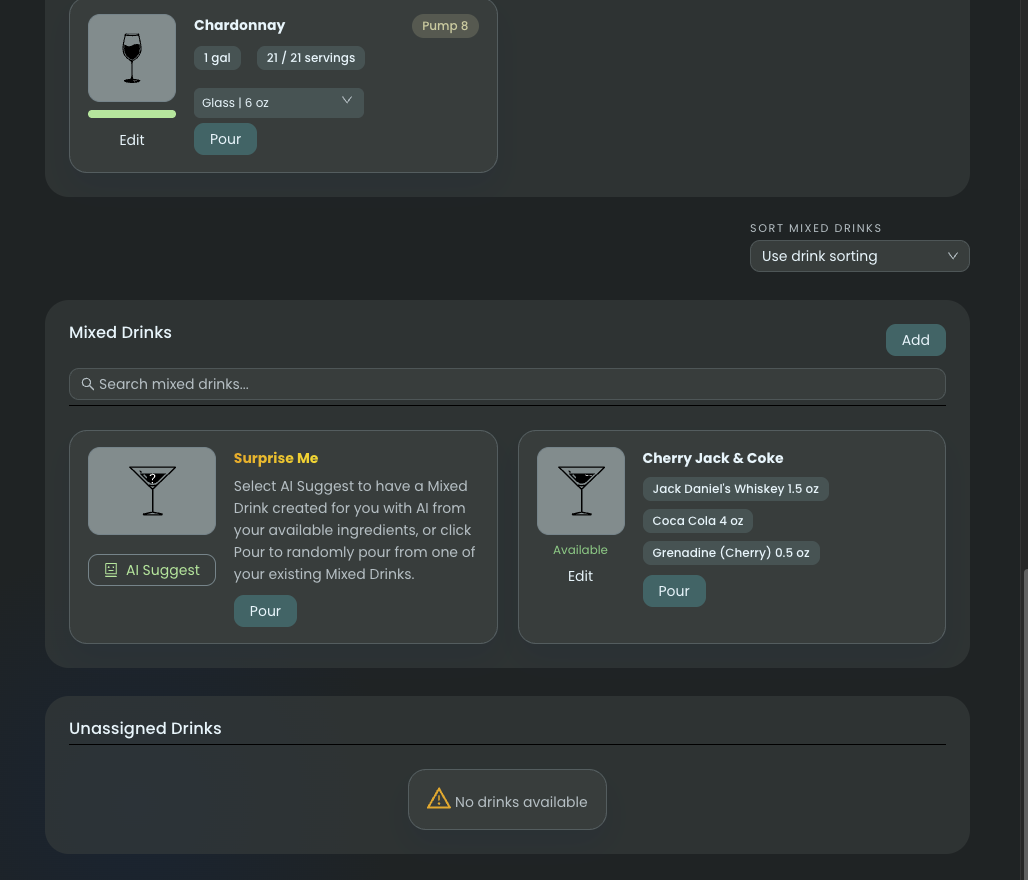Edit the Cherry Jack & Coke recipe

pyautogui.click(x=580, y=576)
